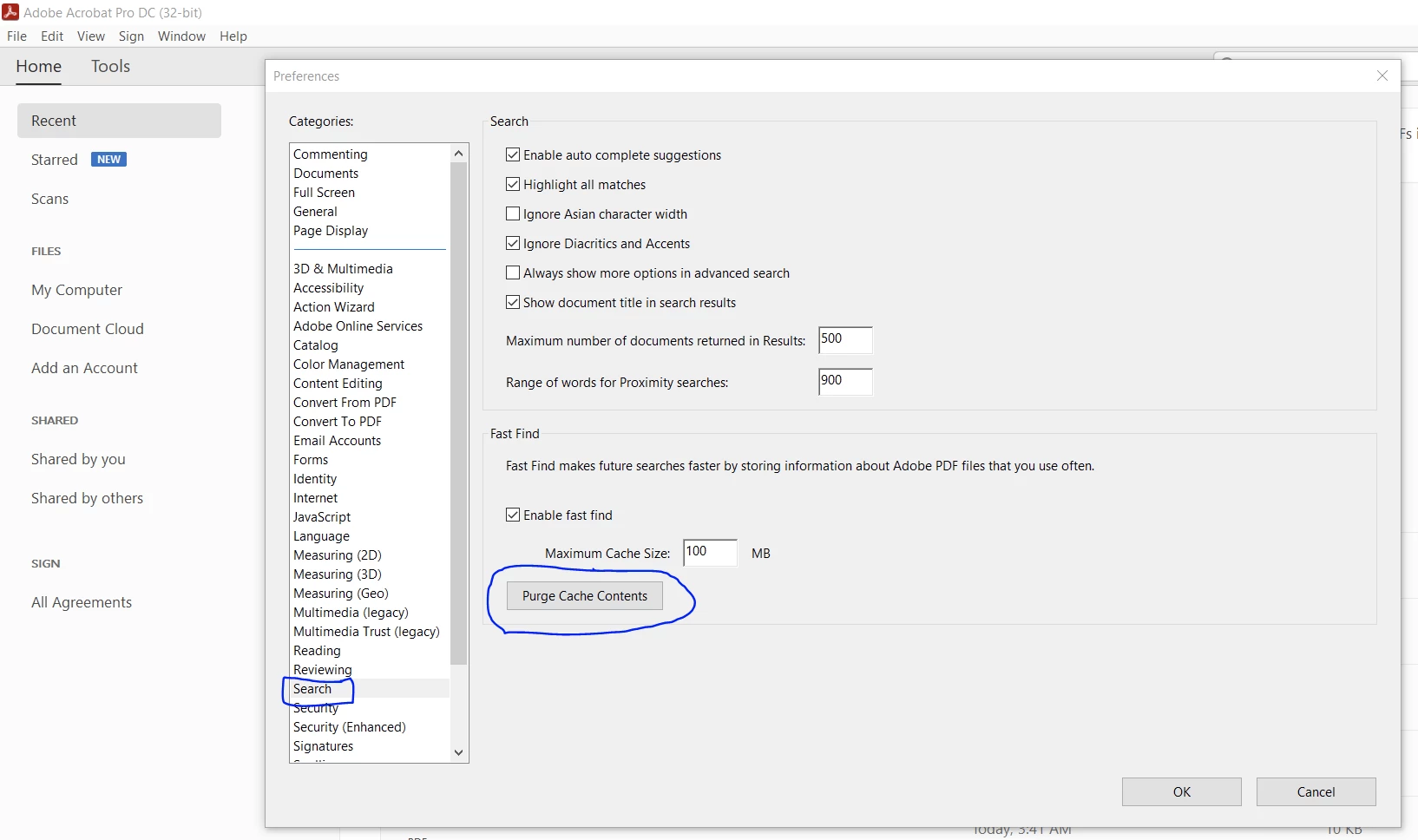Click the Adobe Acrobat app icon in title bar
The image size is (1418, 840).
click(x=10, y=11)
